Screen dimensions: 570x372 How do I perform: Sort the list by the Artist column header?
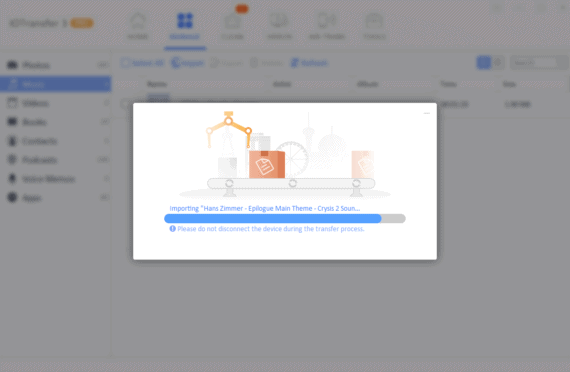click(x=282, y=84)
